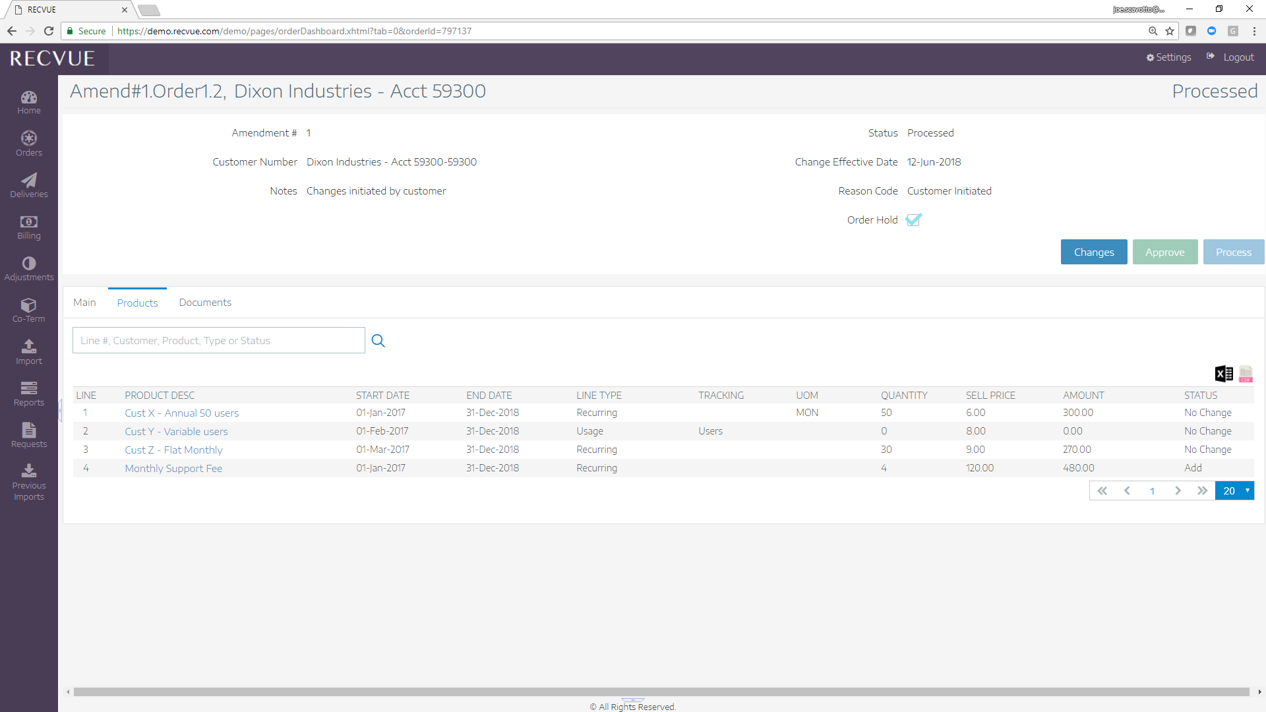This screenshot has height=712, width=1266.
Task: Click the search magnifier icon
Action: pos(378,341)
